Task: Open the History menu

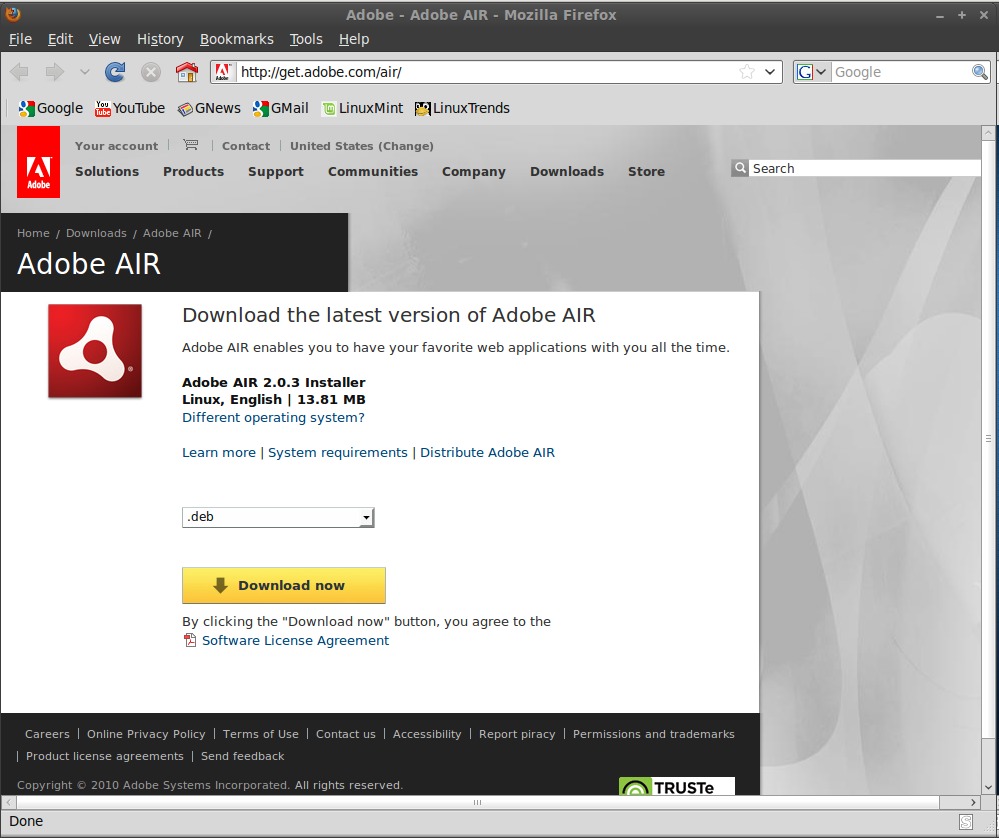Action: pos(160,40)
